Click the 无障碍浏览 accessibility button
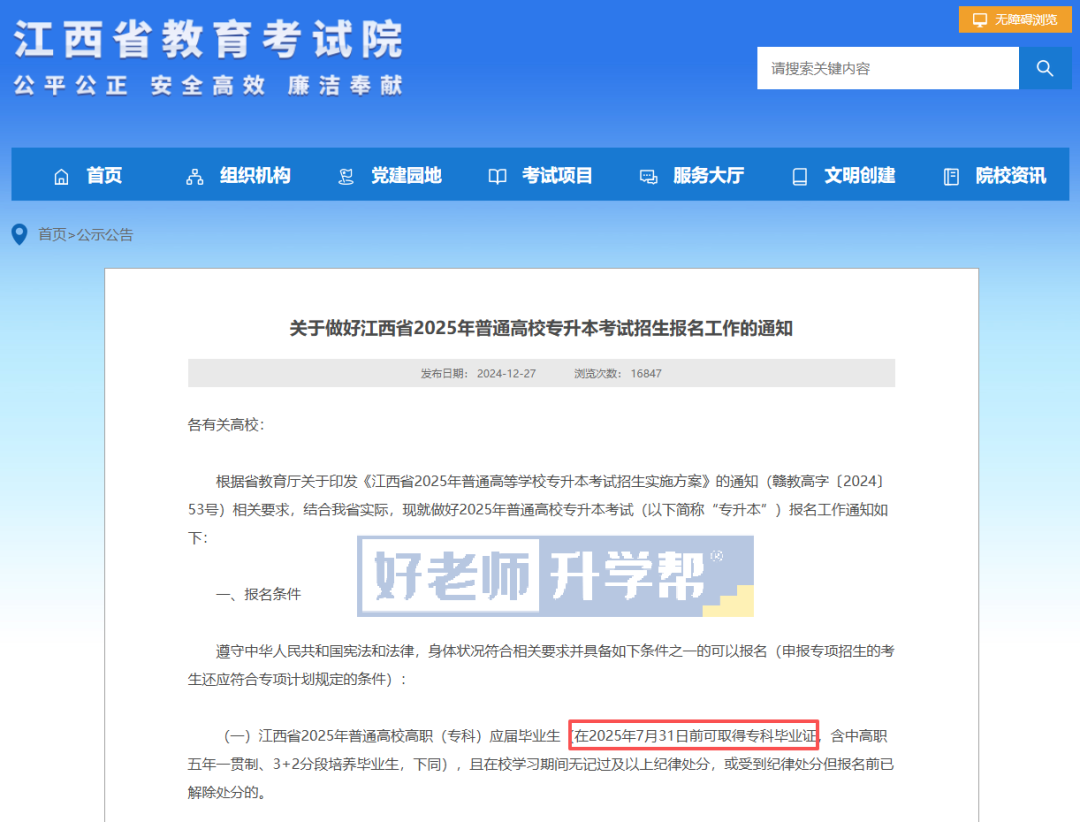 click(1015, 19)
